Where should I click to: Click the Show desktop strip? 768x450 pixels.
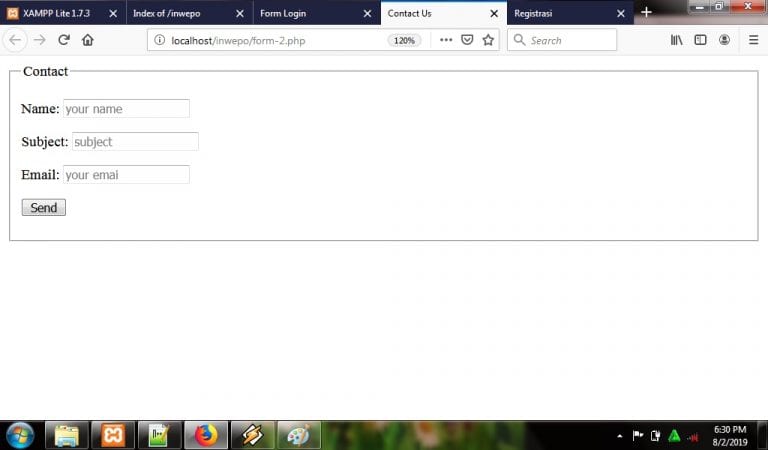coord(763,435)
